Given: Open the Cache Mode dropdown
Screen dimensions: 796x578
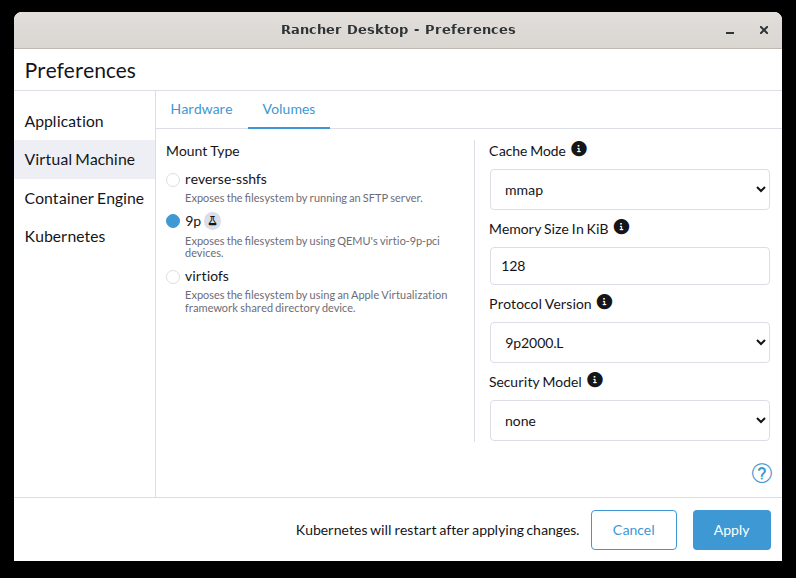Looking at the screenshot, I should 629,189.
